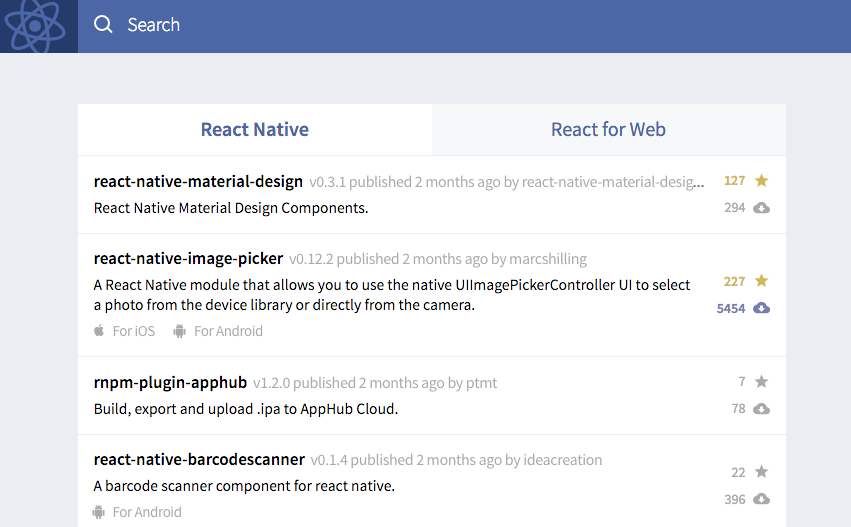Click UIImagePickerController description text
Image resolution: width=851 pixels, height=527 pixels.
(392, 295)
